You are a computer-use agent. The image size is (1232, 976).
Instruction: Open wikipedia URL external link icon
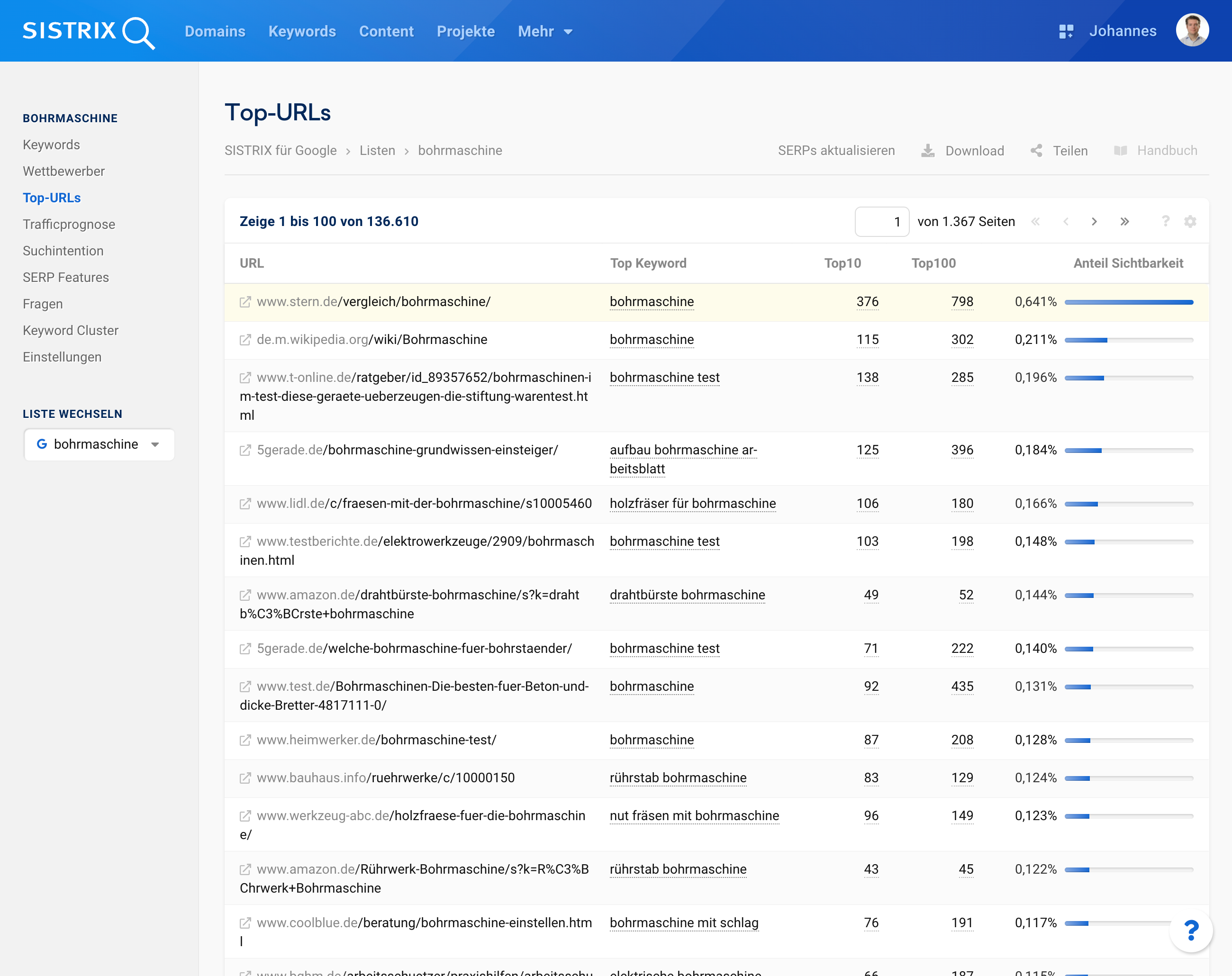pyautogui.click(x=245, y=340)
